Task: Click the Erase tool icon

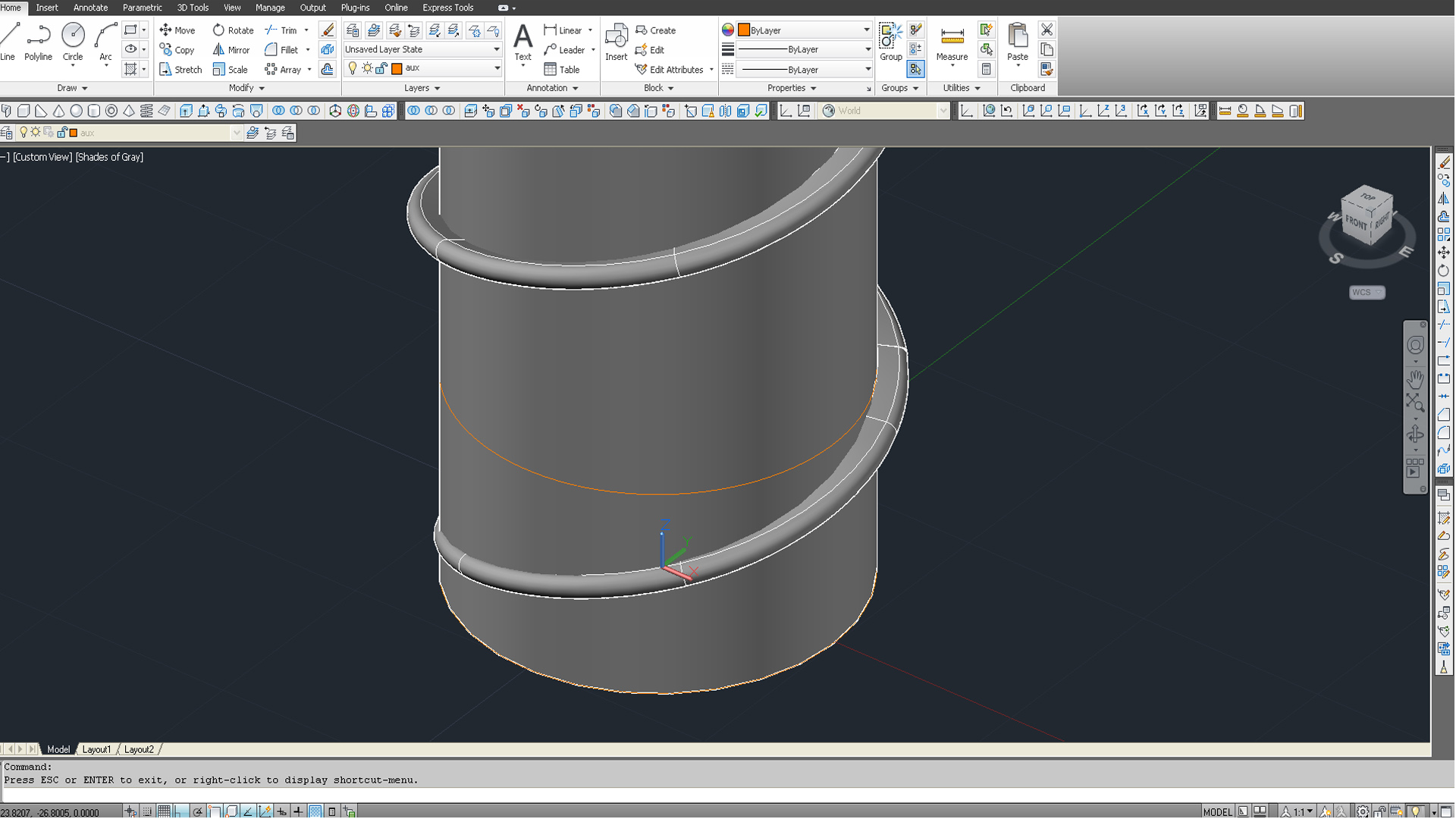Action: [328, 30]
